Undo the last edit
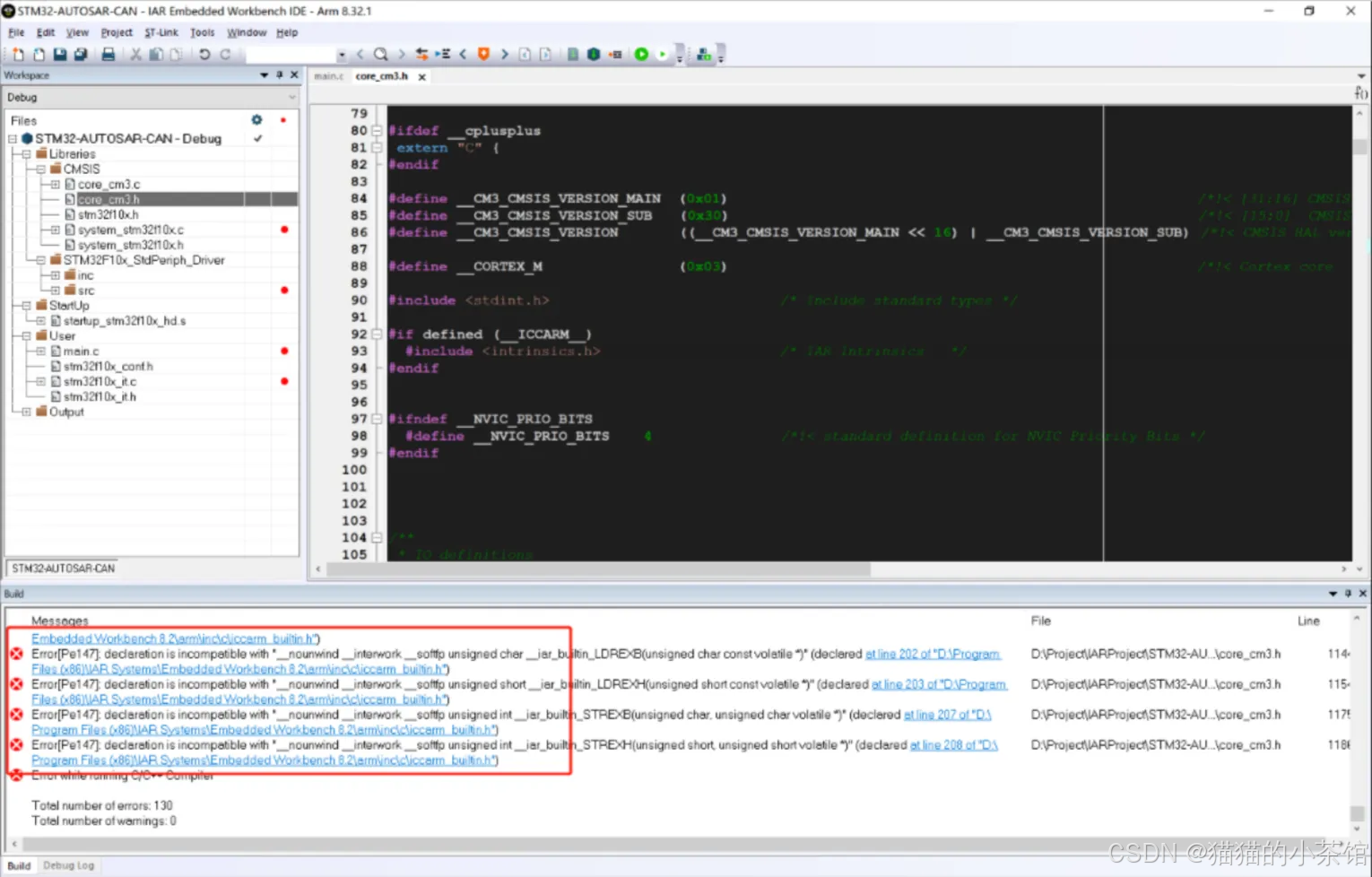Viewport: 1372px width, 877px height. (x=204, y=55)
